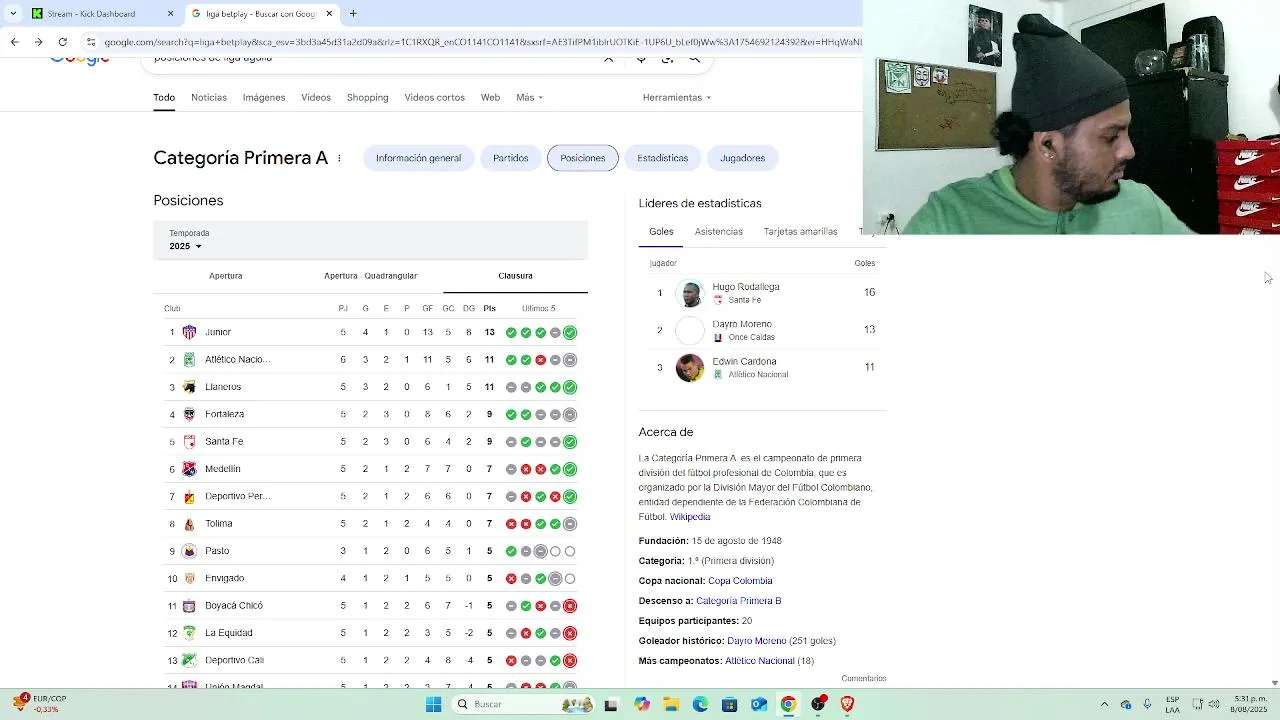The height and width of the screenshot is (720, 1280).
Task: Click the Fortaleza team crest icon
Action: (x=189, y=414)
